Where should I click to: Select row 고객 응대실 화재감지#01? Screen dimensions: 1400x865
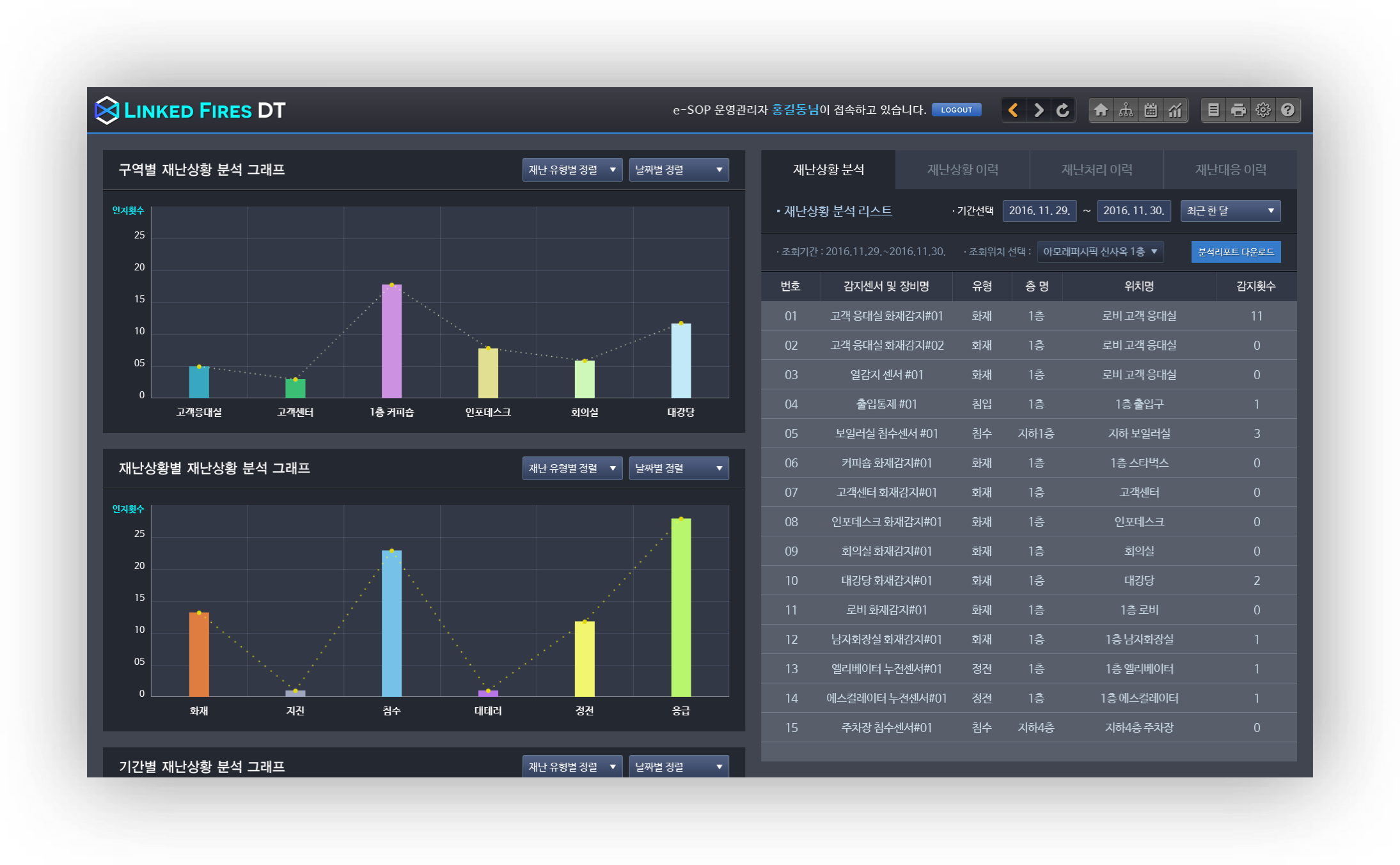[1029, 316]
